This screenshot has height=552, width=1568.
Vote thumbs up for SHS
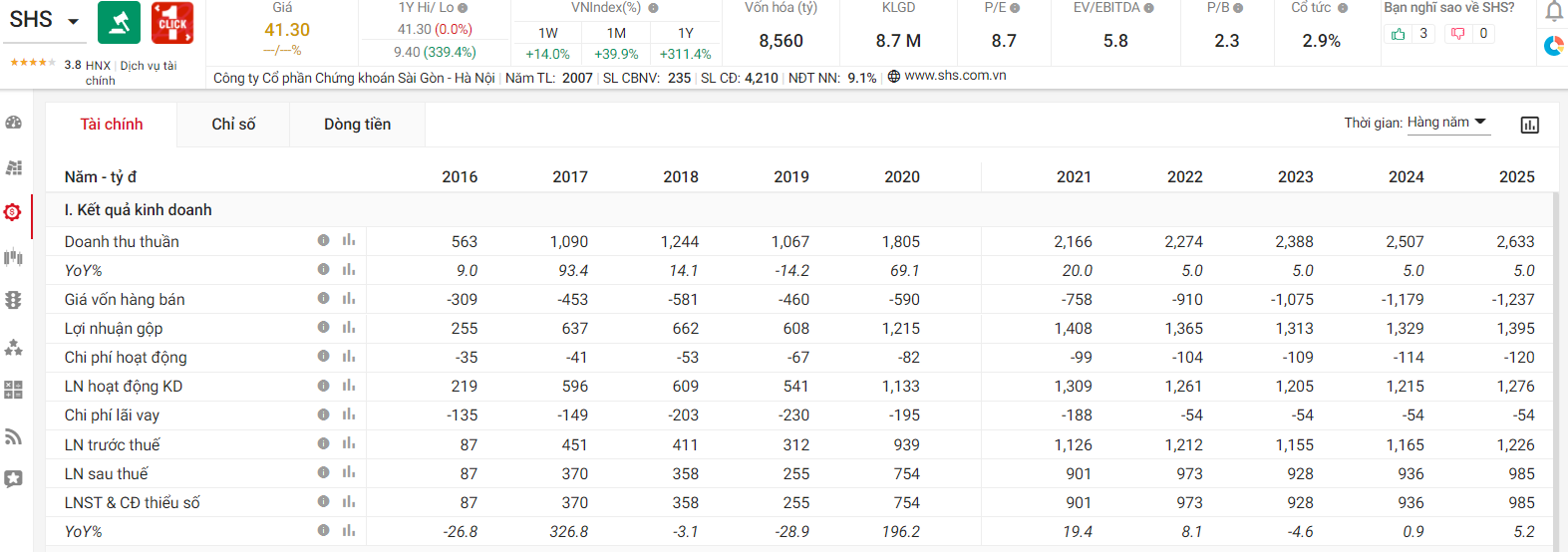[x=1399, y=34]
